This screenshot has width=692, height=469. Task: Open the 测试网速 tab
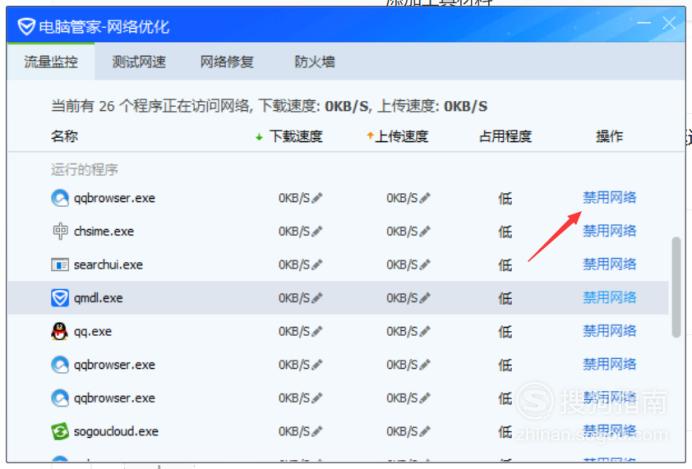[x=139, y=62]
